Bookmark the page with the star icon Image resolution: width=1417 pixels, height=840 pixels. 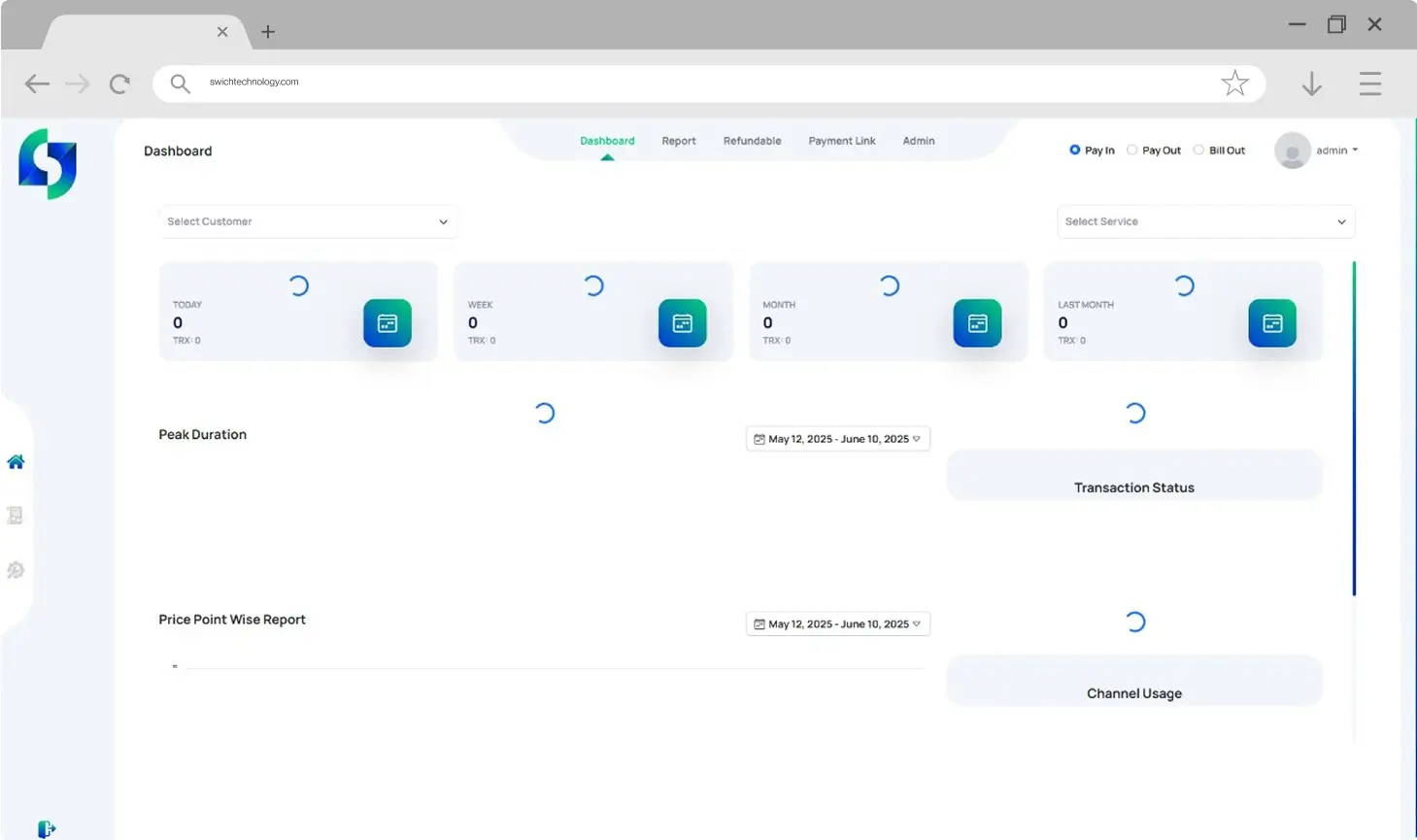(x=1234, y=84)
